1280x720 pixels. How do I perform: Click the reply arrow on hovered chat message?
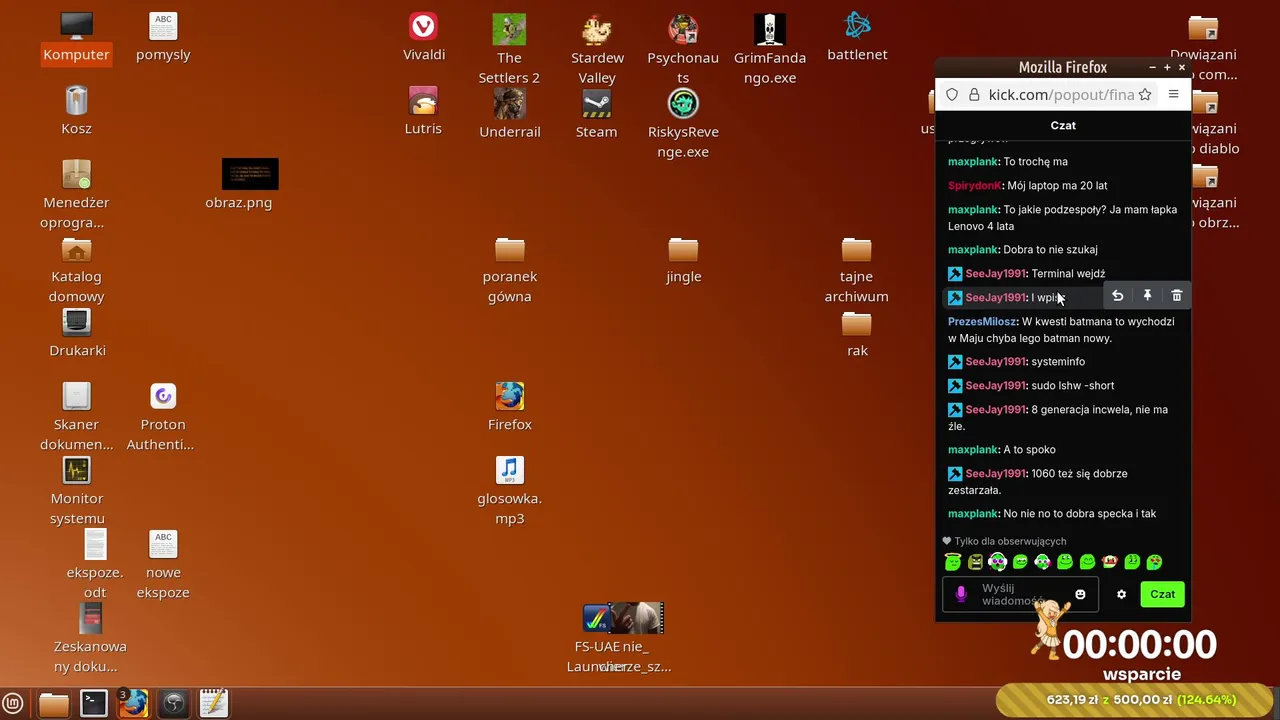(1117, 296)
